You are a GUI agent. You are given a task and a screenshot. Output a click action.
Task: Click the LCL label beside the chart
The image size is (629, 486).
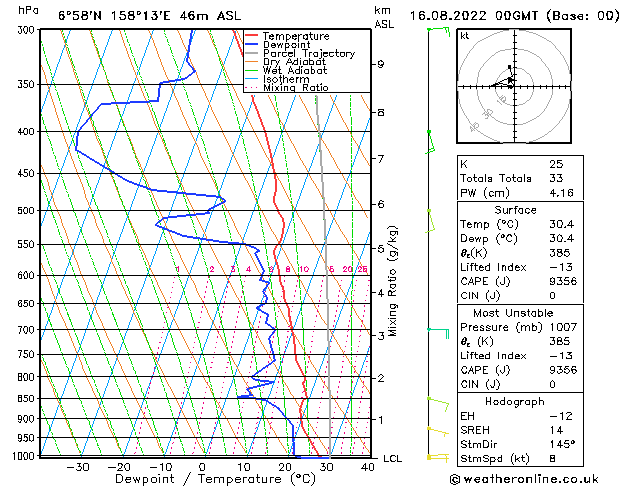click(x=392, y=459)
